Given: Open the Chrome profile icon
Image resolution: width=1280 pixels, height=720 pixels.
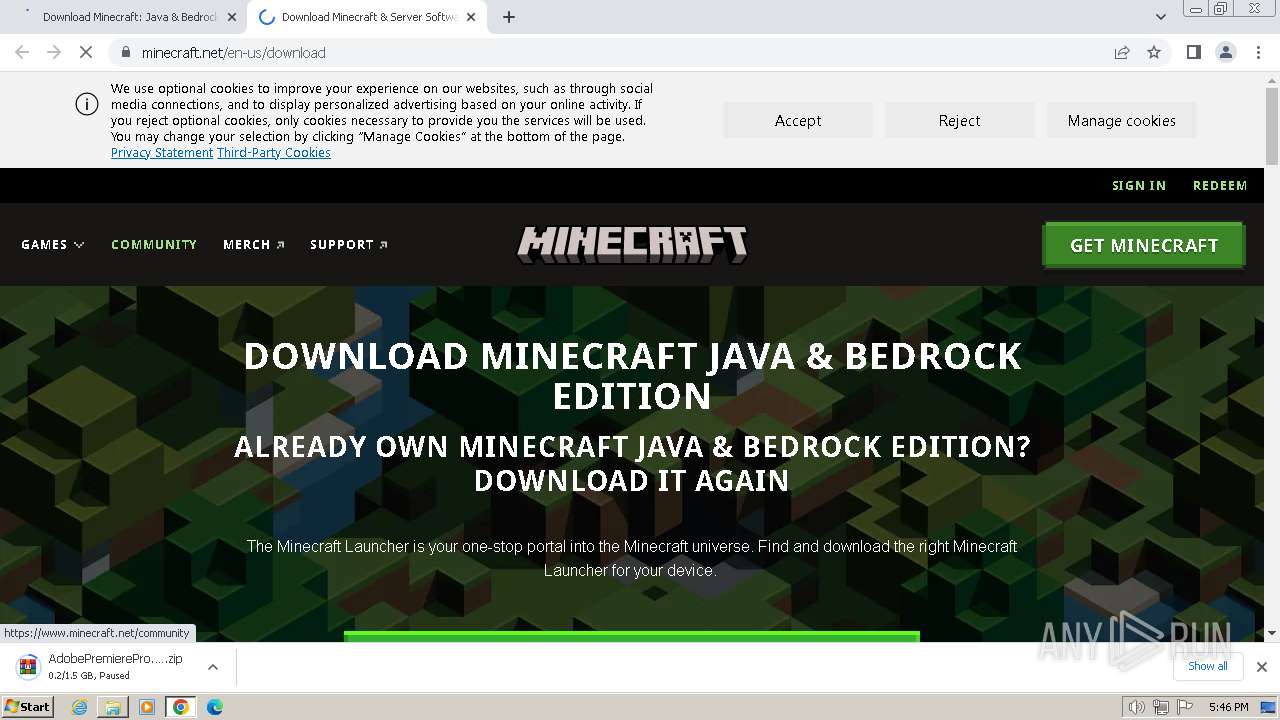Looking at the screenshot, I should 1226,52.
